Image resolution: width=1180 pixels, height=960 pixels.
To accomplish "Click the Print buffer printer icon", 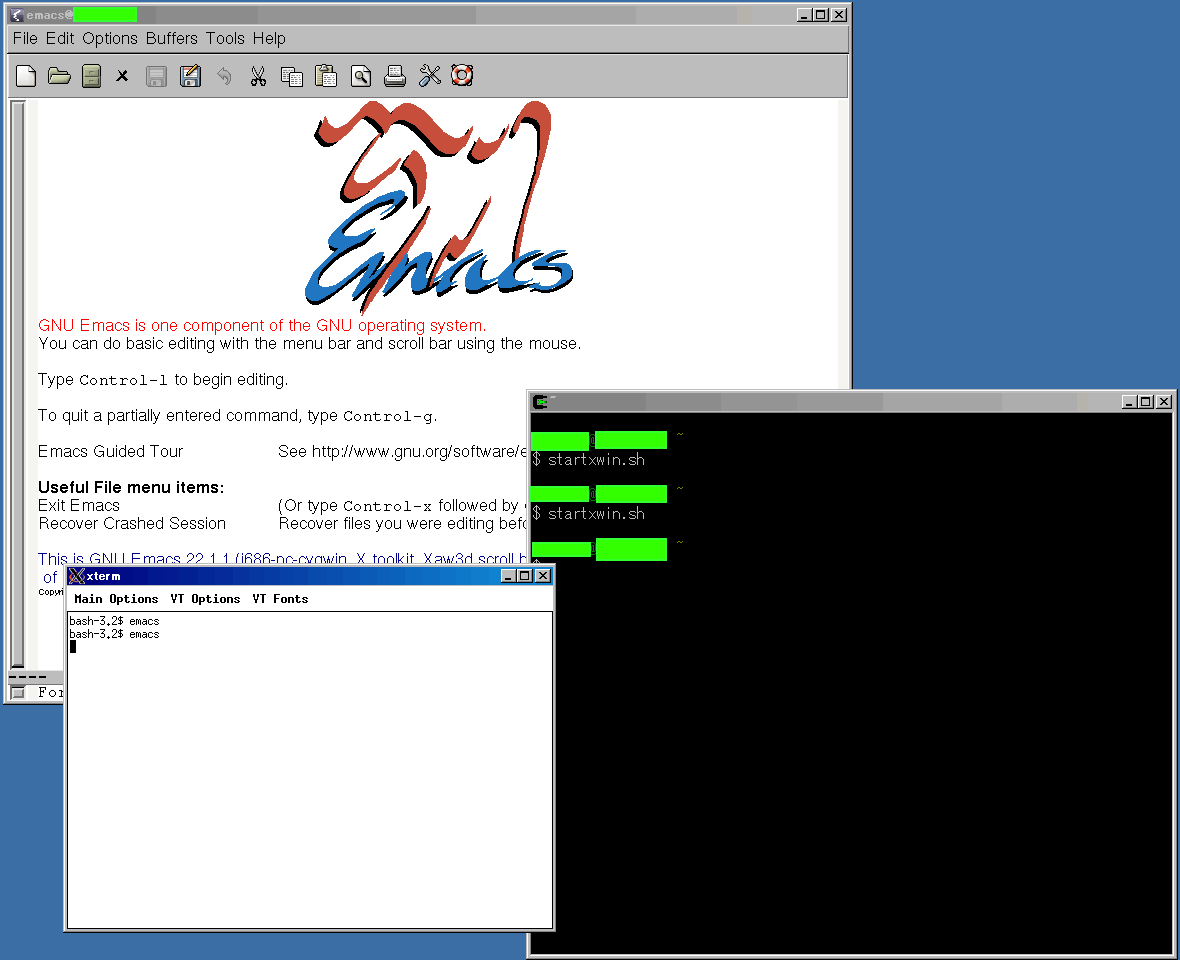I will pyautogui.click(x=394, y=76).
